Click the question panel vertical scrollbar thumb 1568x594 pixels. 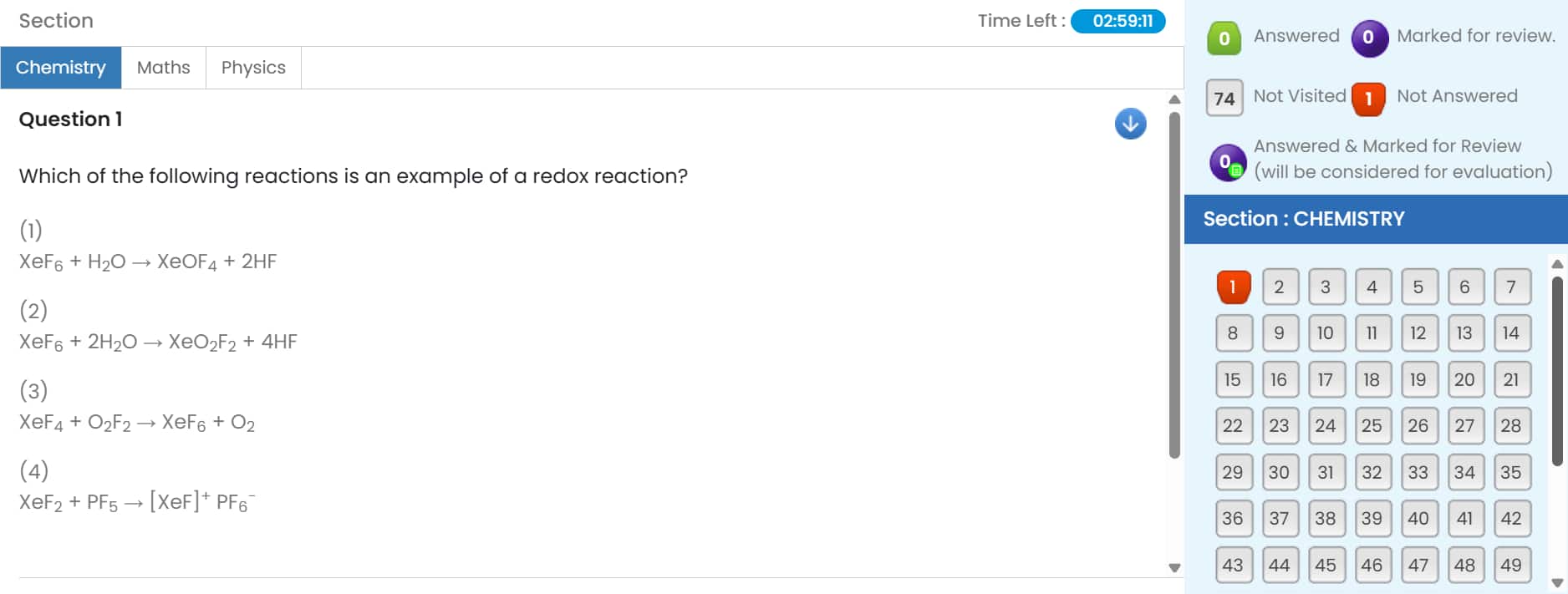(x=1173, y=284)
